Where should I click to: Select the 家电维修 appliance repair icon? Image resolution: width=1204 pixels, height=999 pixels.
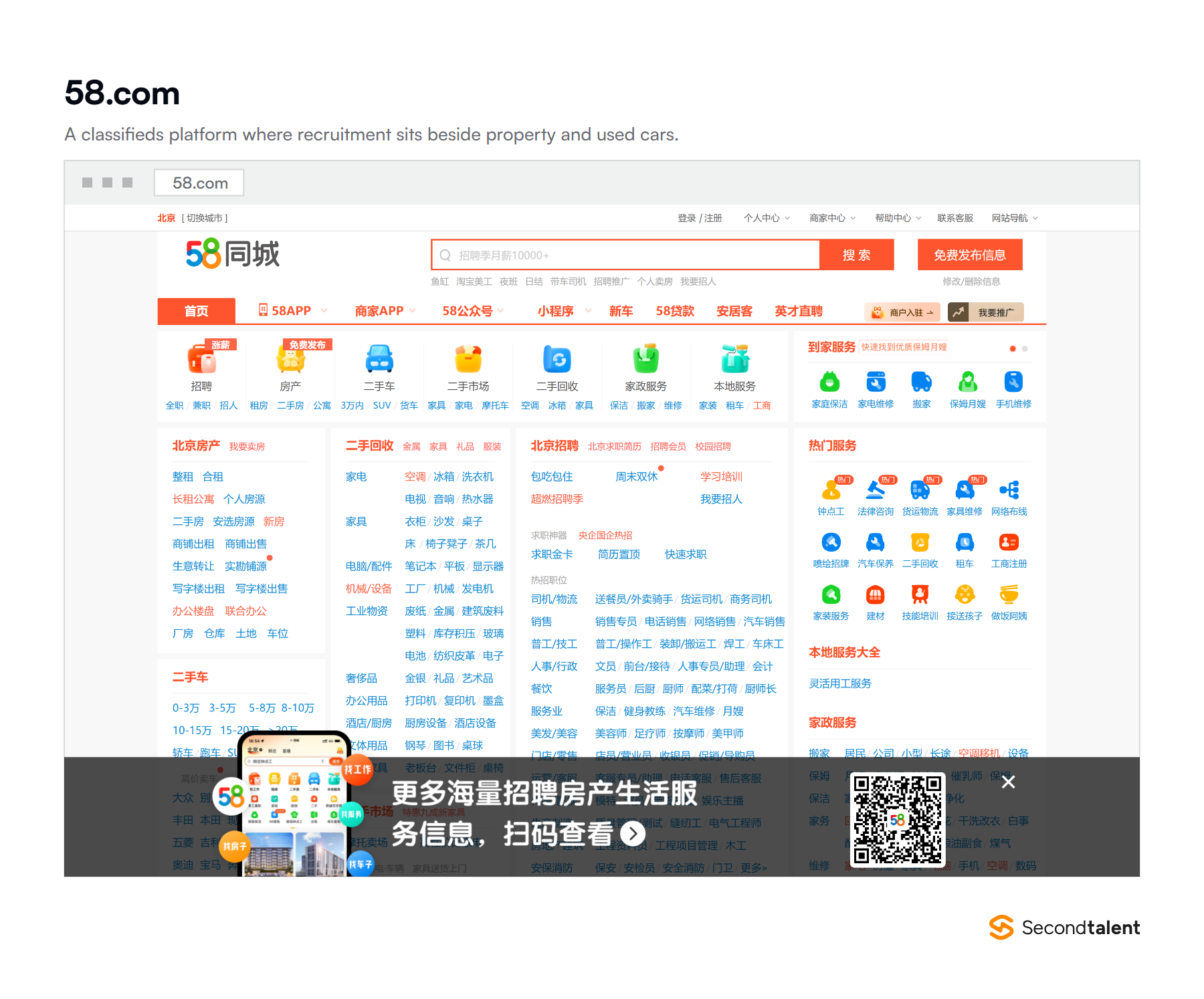click(x=876, y=382)
